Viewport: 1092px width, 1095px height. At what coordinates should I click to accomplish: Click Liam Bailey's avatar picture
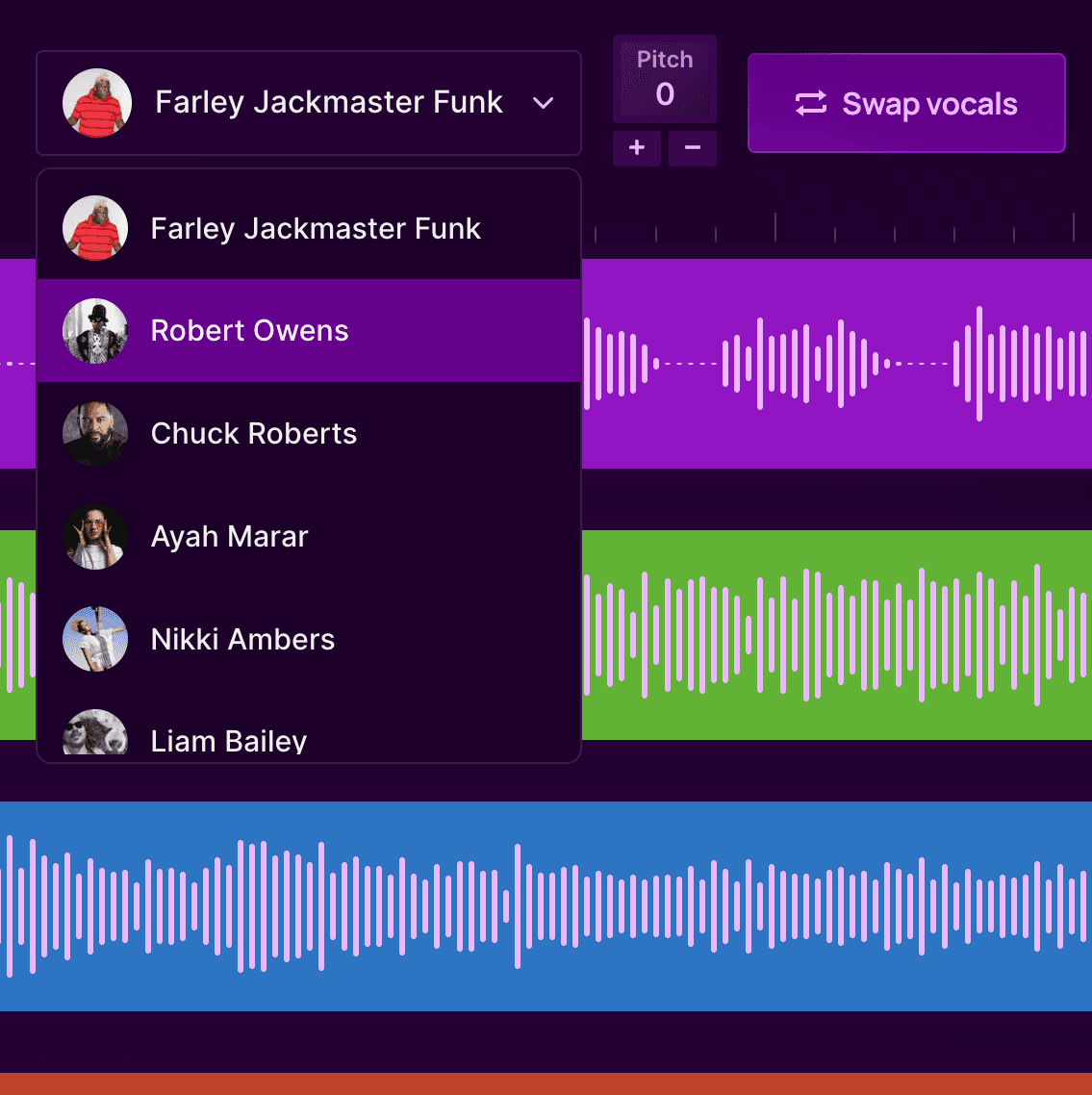pyautogui.click(x=95, y=734)
